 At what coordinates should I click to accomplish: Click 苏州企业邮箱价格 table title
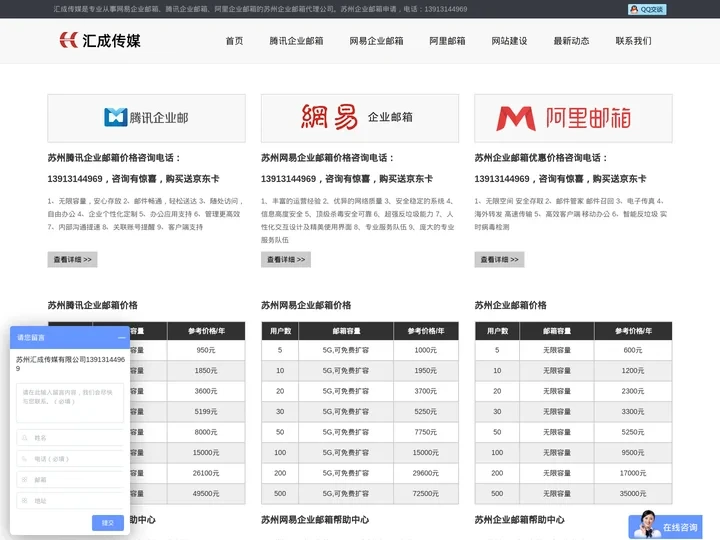511,305
